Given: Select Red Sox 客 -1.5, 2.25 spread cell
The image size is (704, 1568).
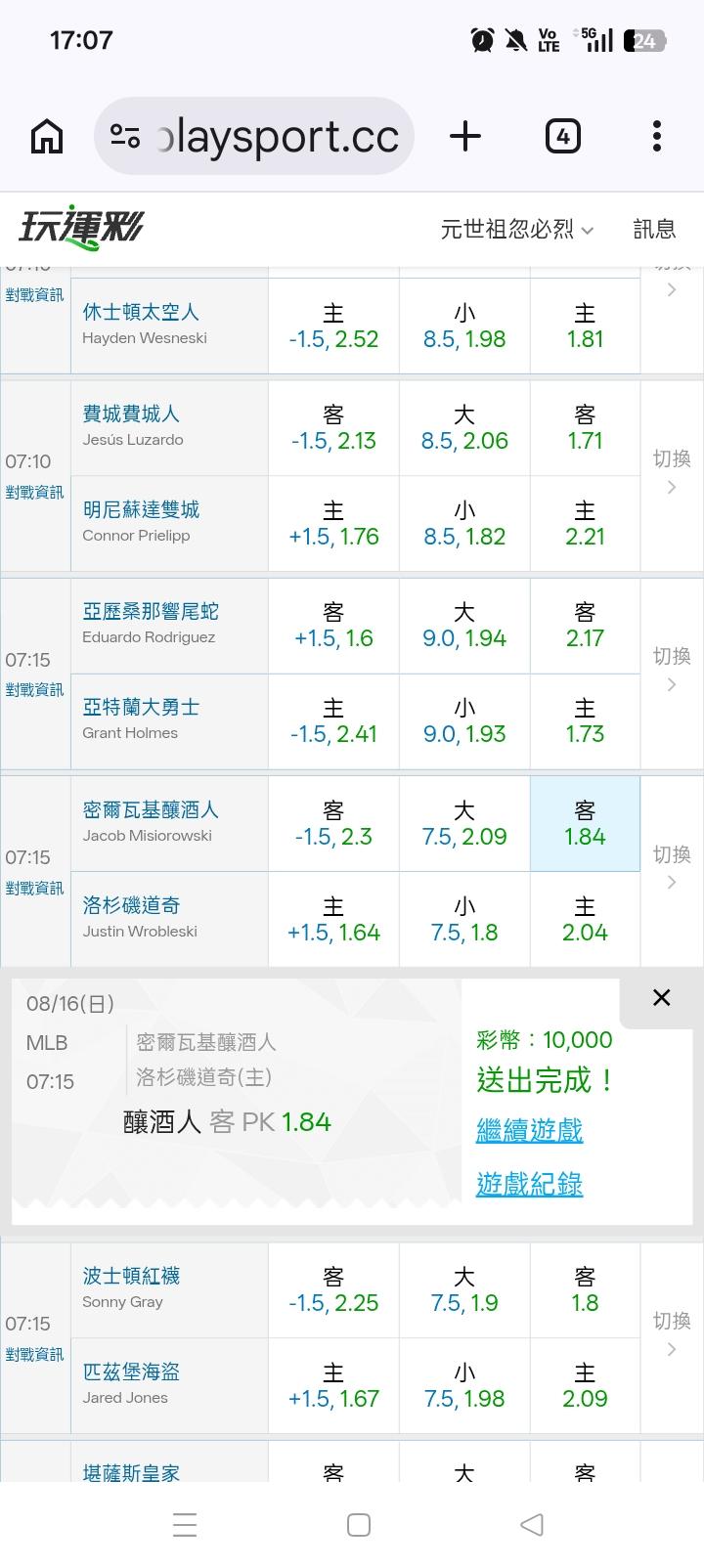Looking at the screenshot, I should pos(333,1289).
